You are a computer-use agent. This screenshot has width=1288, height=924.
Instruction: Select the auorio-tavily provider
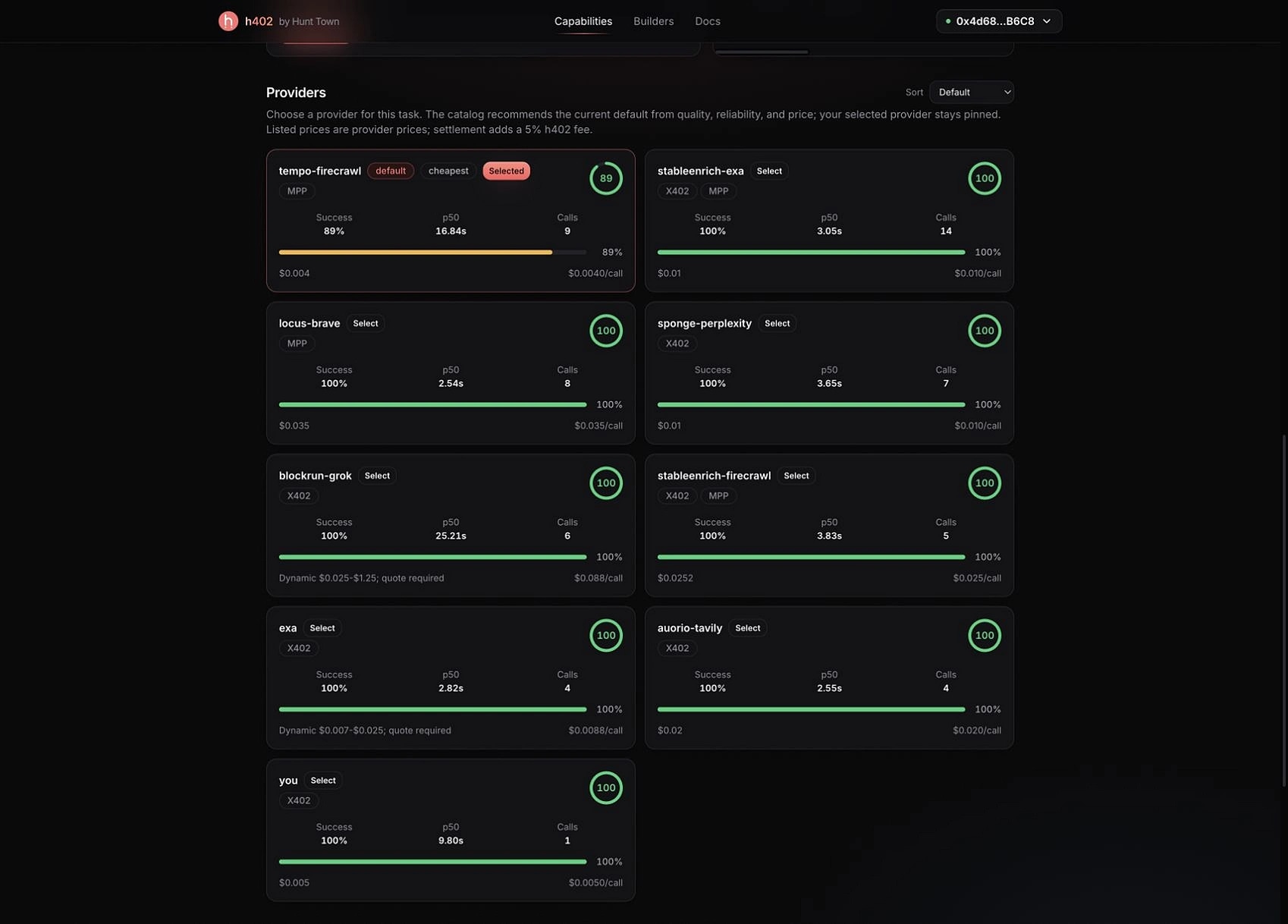click(x=747, y=629)
